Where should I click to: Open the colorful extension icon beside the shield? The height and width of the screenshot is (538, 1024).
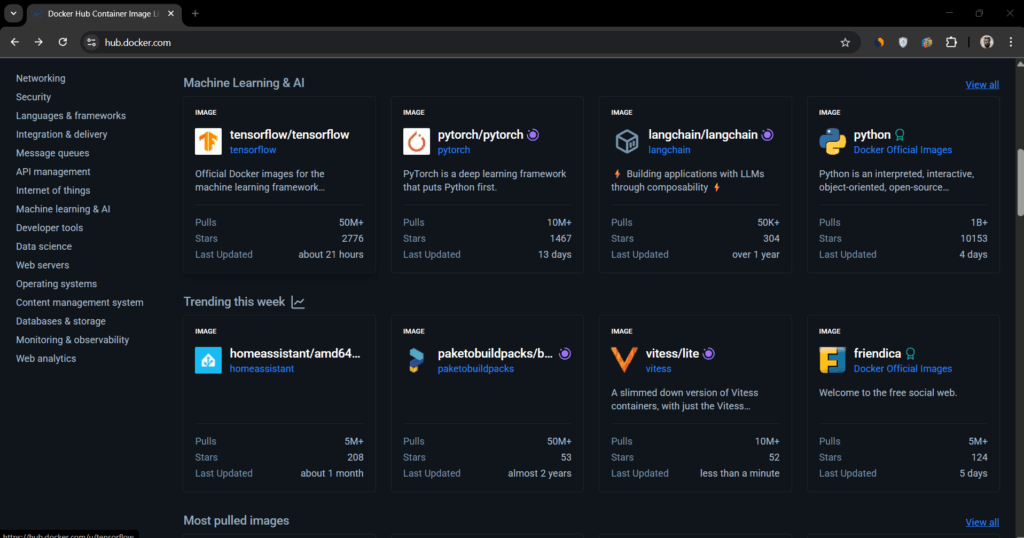point(927,42)
